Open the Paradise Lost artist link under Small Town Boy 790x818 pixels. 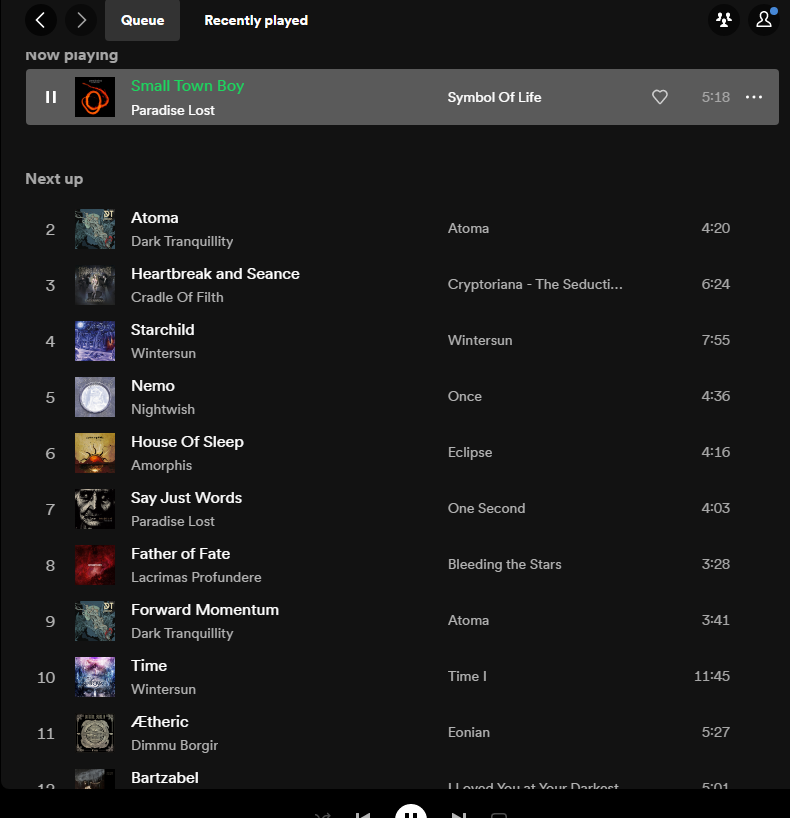point(173,110)
